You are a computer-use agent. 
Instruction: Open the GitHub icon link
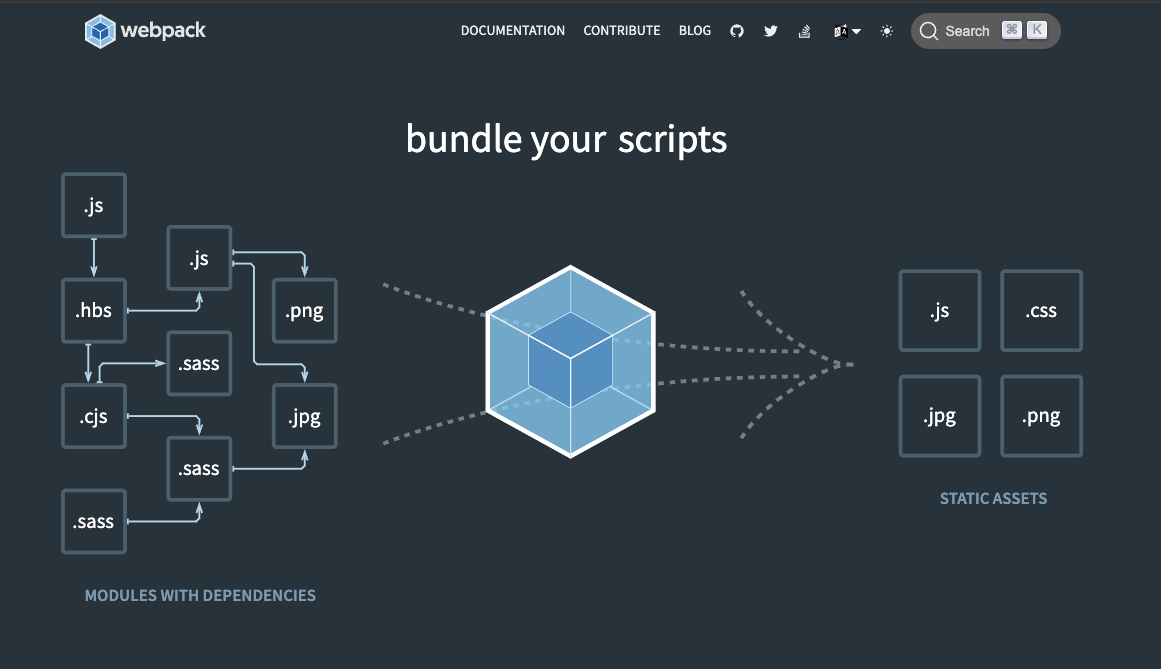(737, 31)
